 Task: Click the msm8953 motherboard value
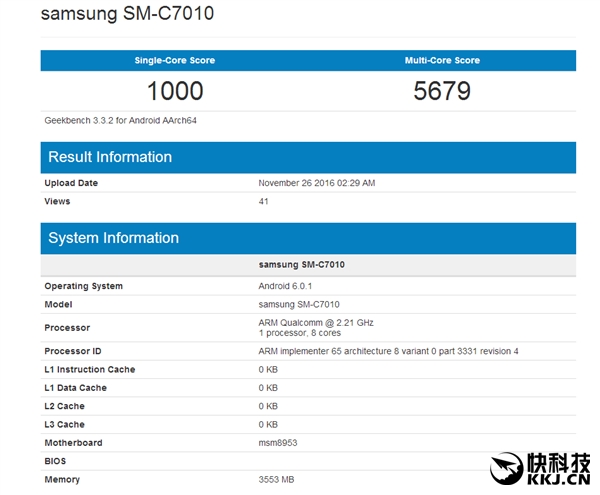pos(280,443)
